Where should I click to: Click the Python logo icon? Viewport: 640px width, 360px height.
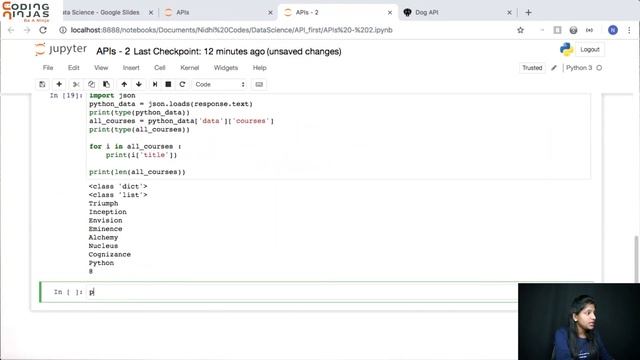tap(566, 49)
